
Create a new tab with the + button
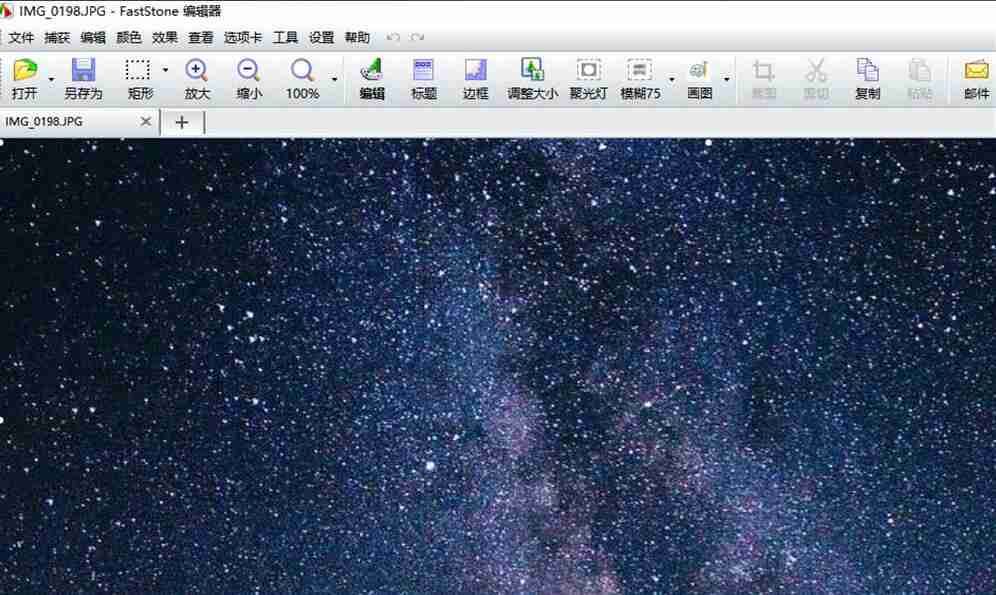point(182,121)
